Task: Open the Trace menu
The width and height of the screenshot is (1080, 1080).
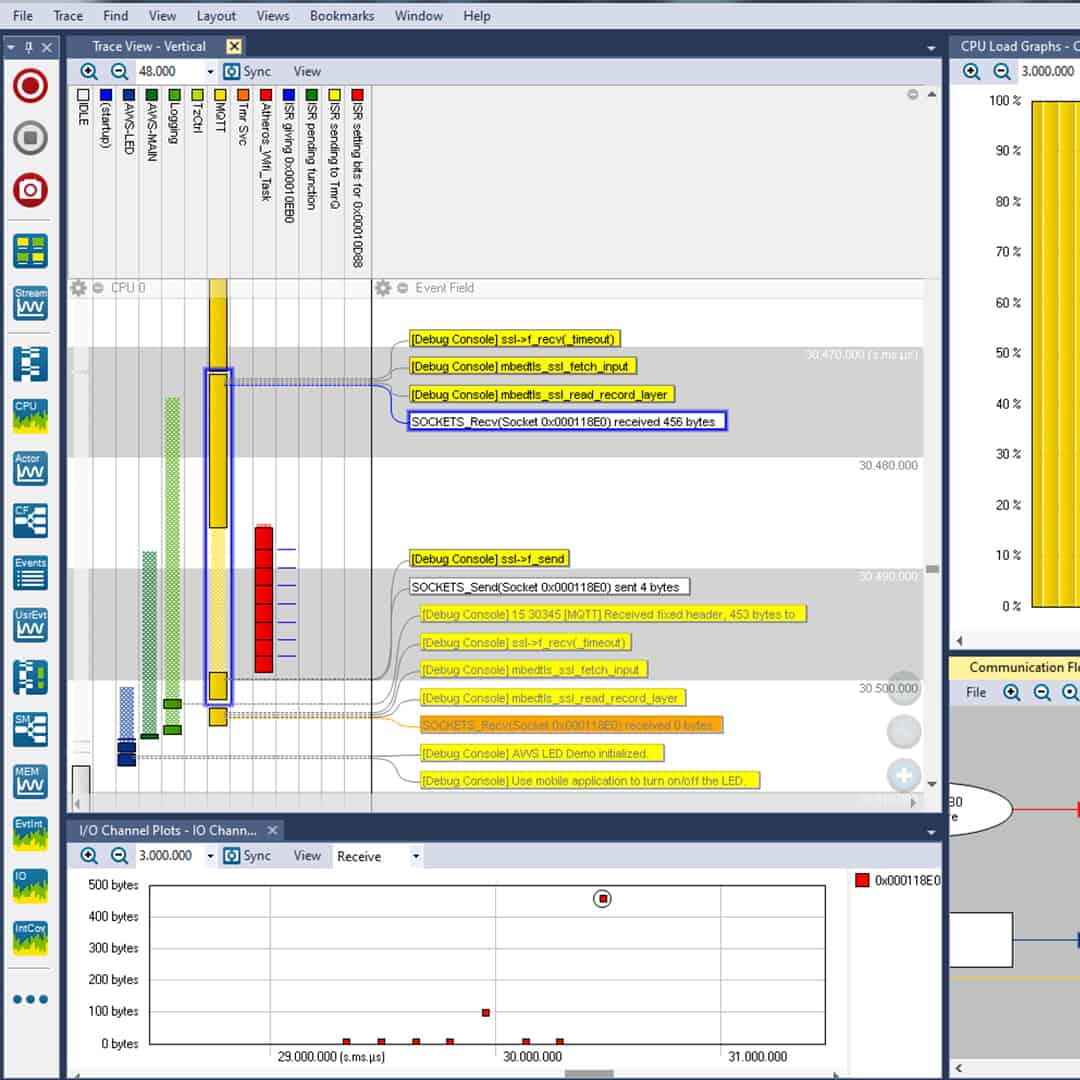Action: point(68,15)
